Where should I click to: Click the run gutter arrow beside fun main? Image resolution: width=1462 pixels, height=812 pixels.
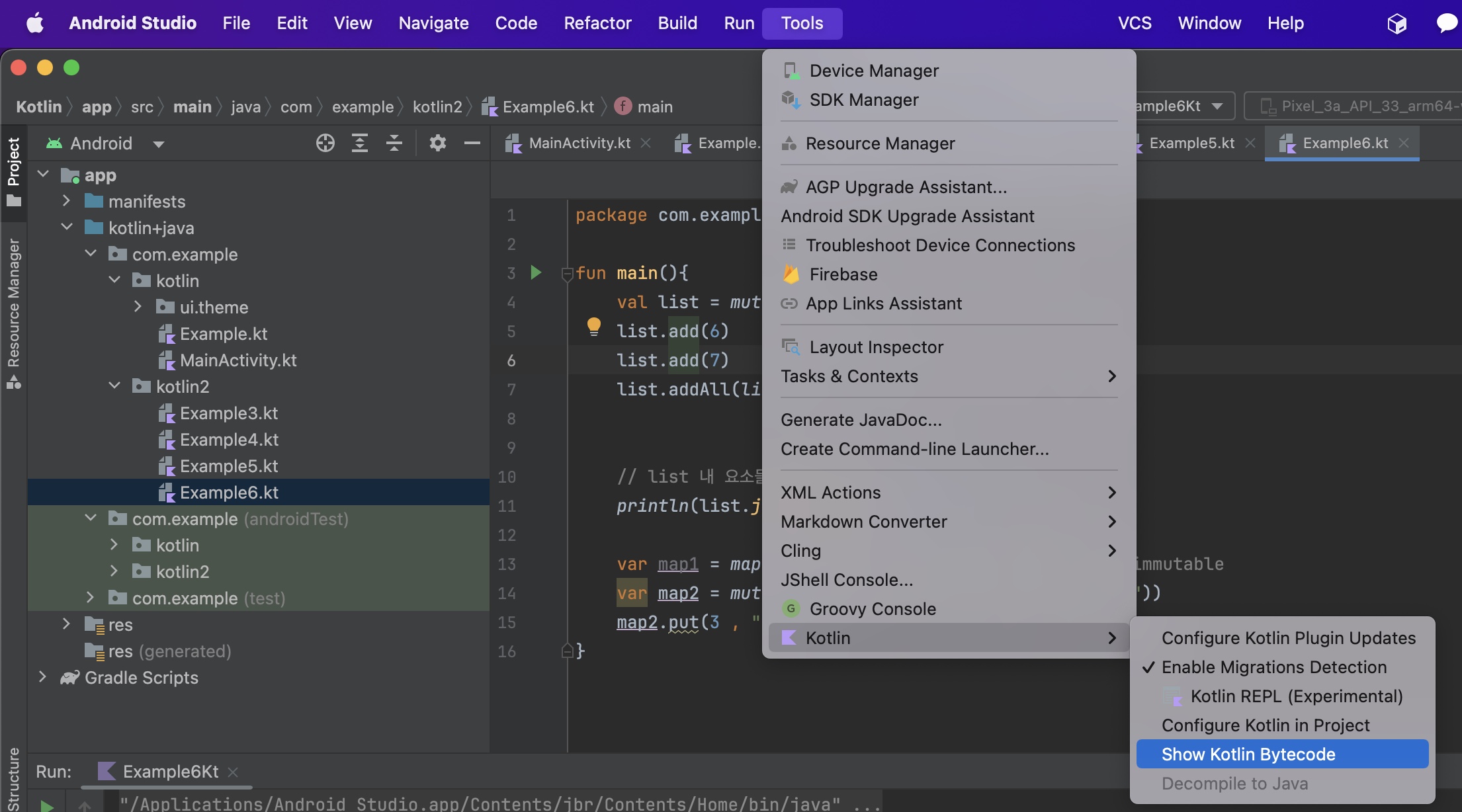[536, 272]
